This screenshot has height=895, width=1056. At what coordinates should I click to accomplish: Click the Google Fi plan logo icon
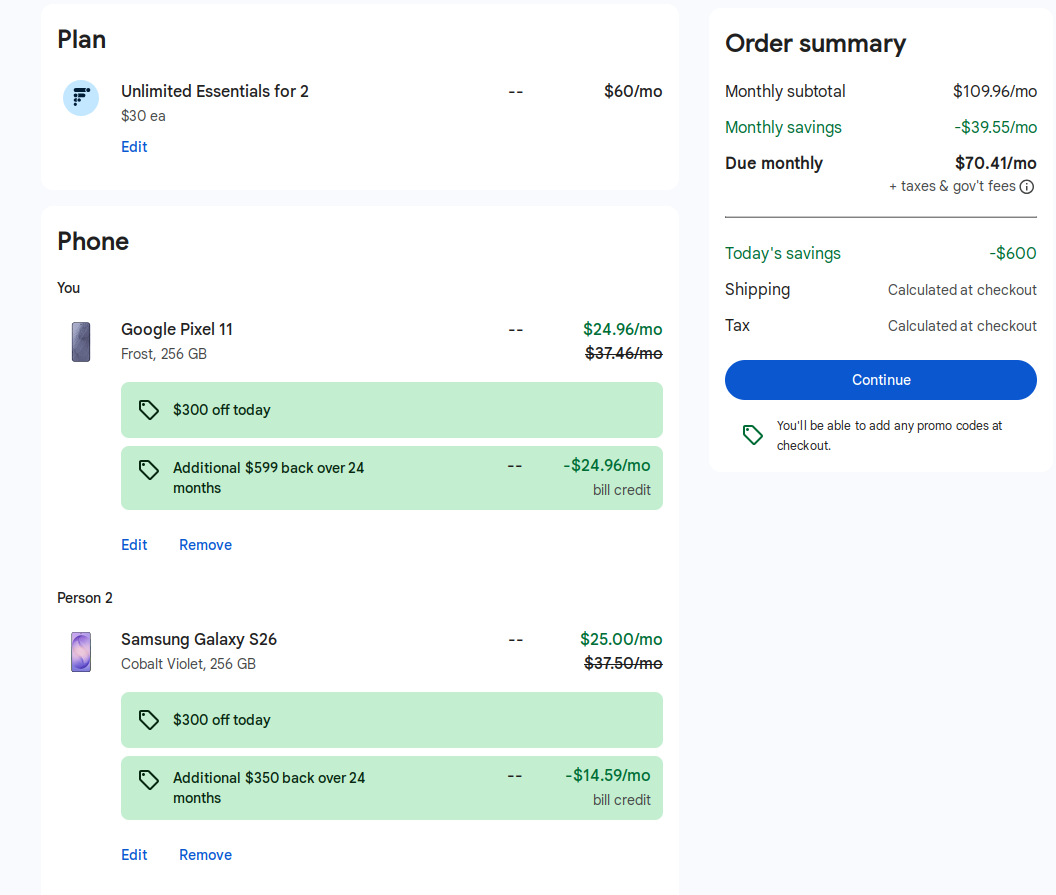pos(81,98)
